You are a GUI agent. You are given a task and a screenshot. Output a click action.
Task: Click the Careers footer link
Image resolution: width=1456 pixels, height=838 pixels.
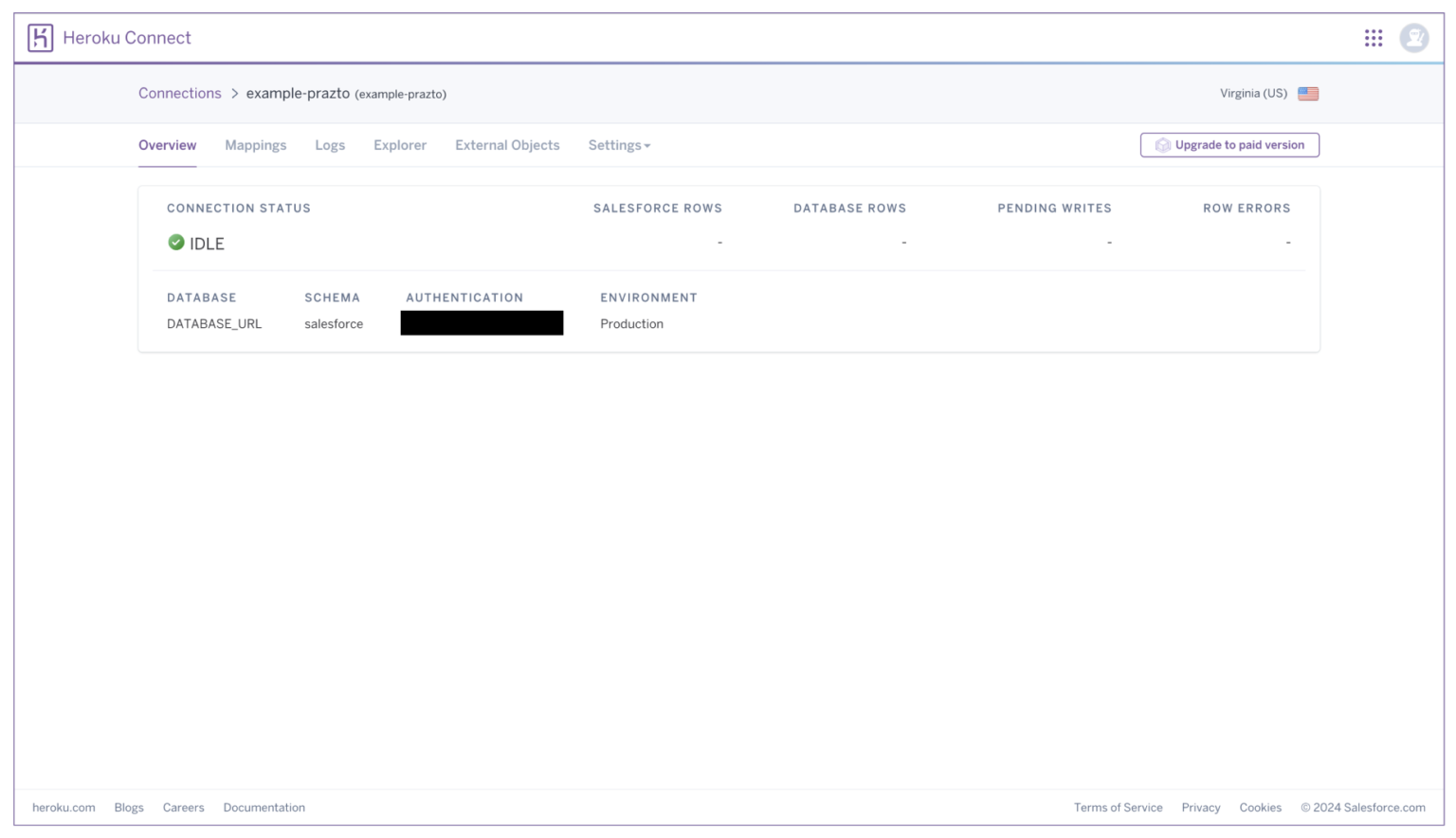[x=183, y=807]
